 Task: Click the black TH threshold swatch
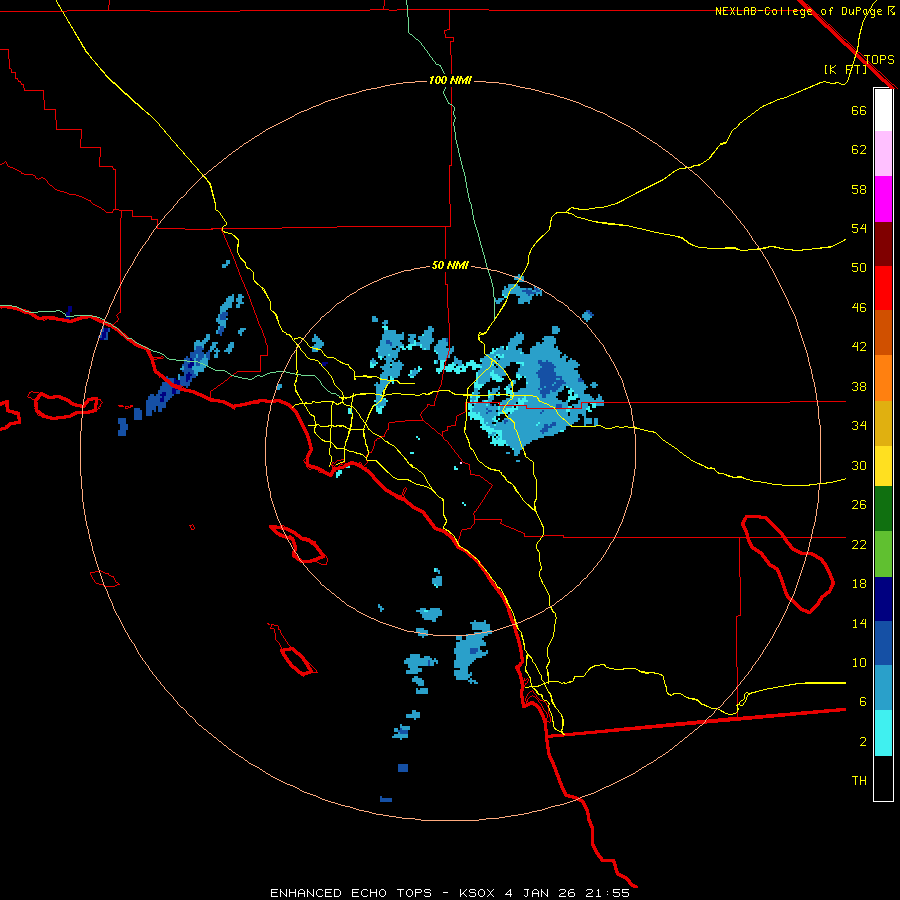click(883, 778)
